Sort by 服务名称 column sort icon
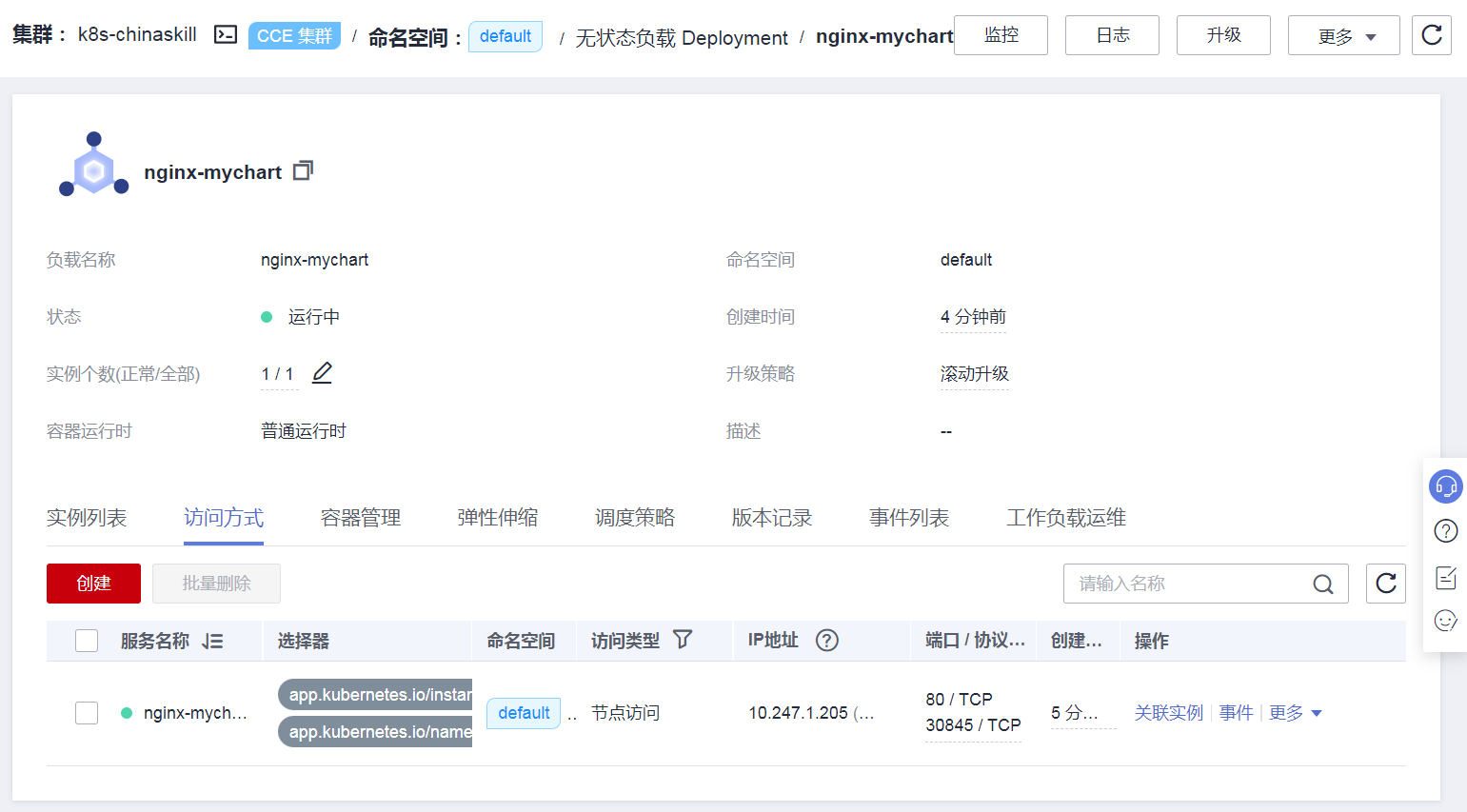Image resolution: width=1467 pixels, height=812 pixels. (x=212, y=642)
